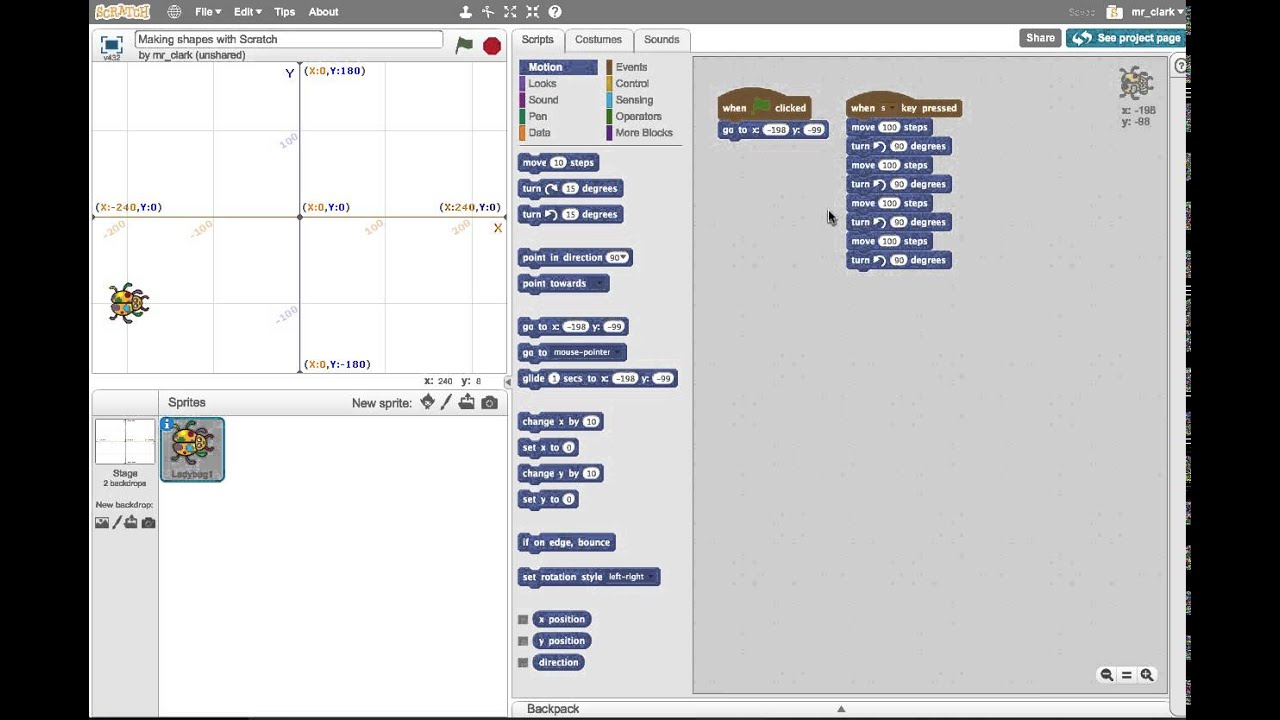This screenshot has width=1280, height=720.
Task: Select Events block category
Action: (631, 67)
